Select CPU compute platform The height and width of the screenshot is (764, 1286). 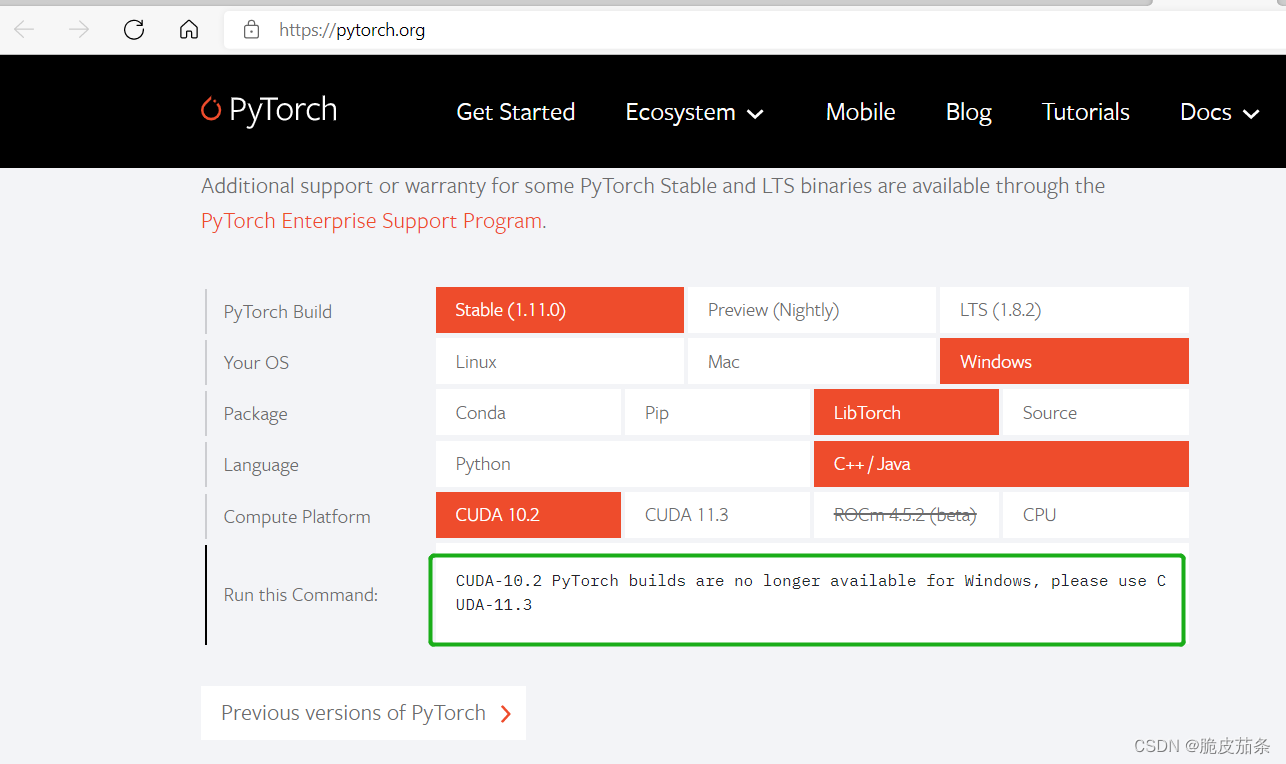[x=1096, y=515]
